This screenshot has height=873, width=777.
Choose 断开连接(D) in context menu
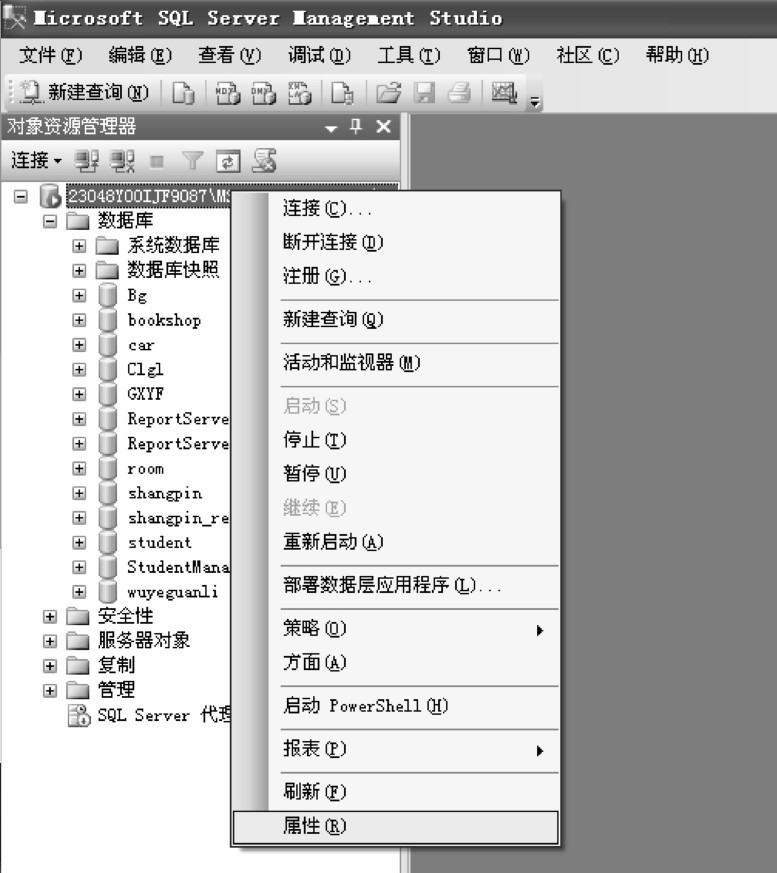396,242
